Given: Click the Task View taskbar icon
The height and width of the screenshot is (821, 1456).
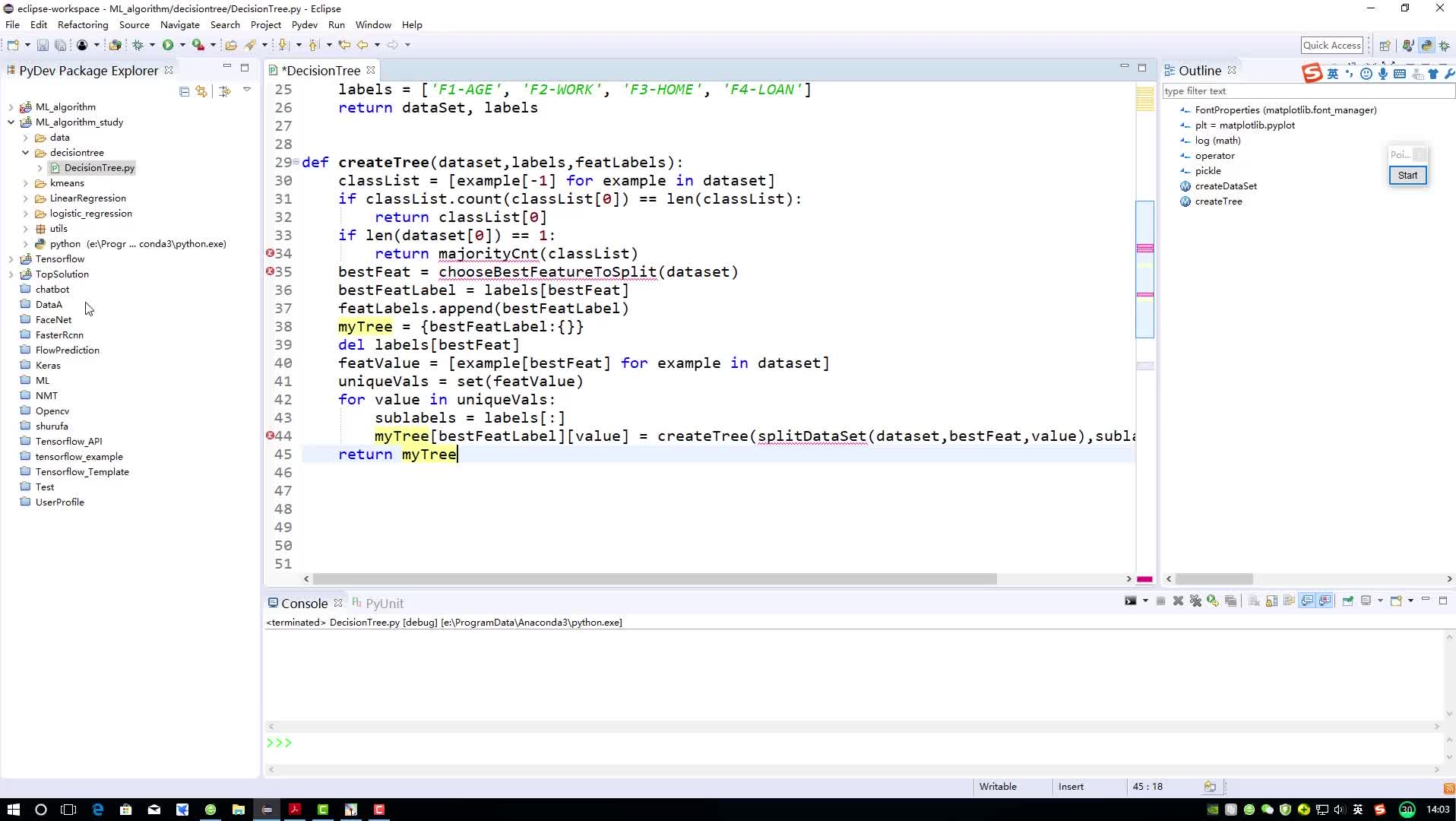Looking at the screenshot, I should (68, 810).
